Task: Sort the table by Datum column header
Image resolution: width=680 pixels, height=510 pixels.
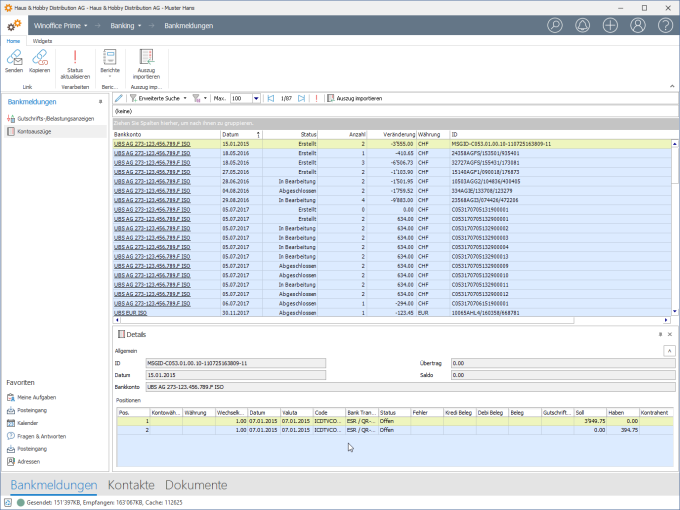Action: coord(231,133)
